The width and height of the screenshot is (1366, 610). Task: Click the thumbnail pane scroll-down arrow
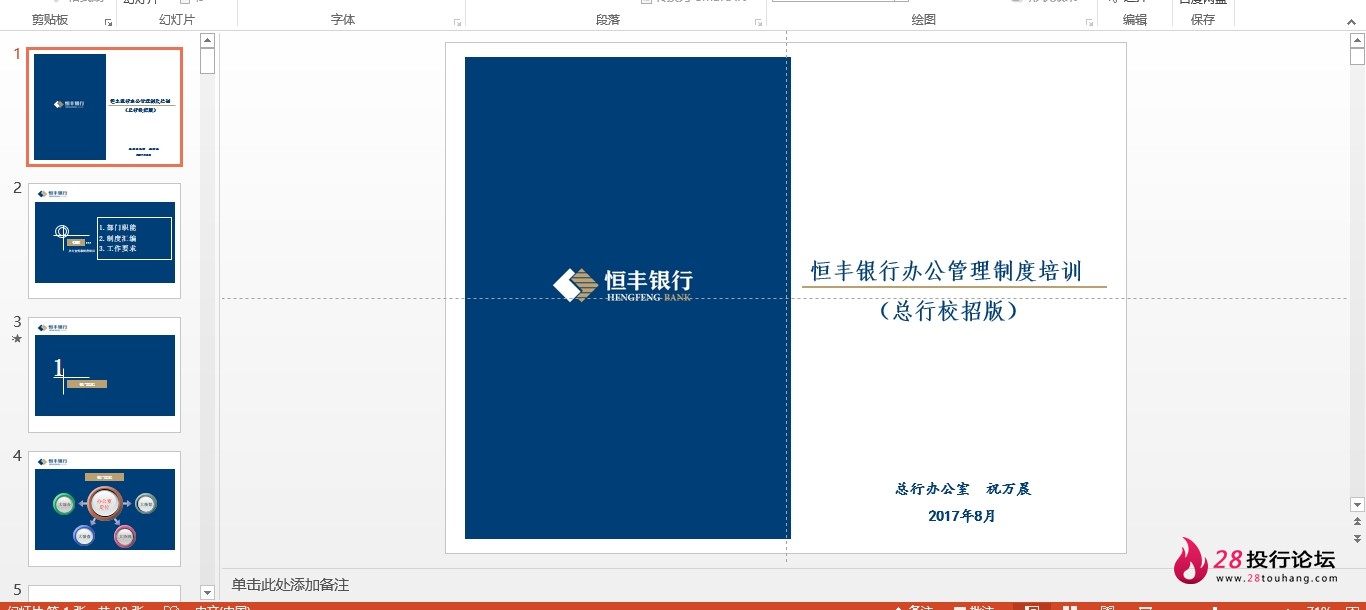(207, 593)
